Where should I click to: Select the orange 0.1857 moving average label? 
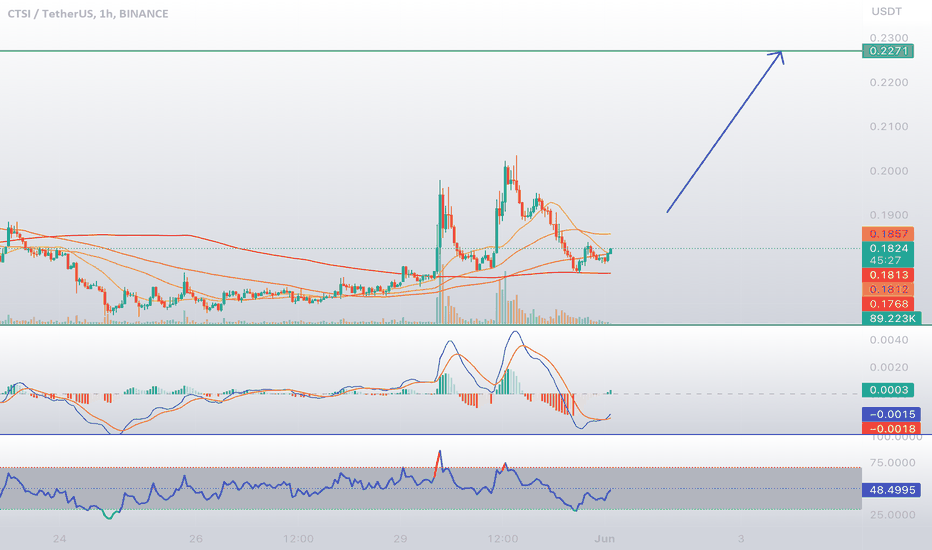(x=888, y=234)
